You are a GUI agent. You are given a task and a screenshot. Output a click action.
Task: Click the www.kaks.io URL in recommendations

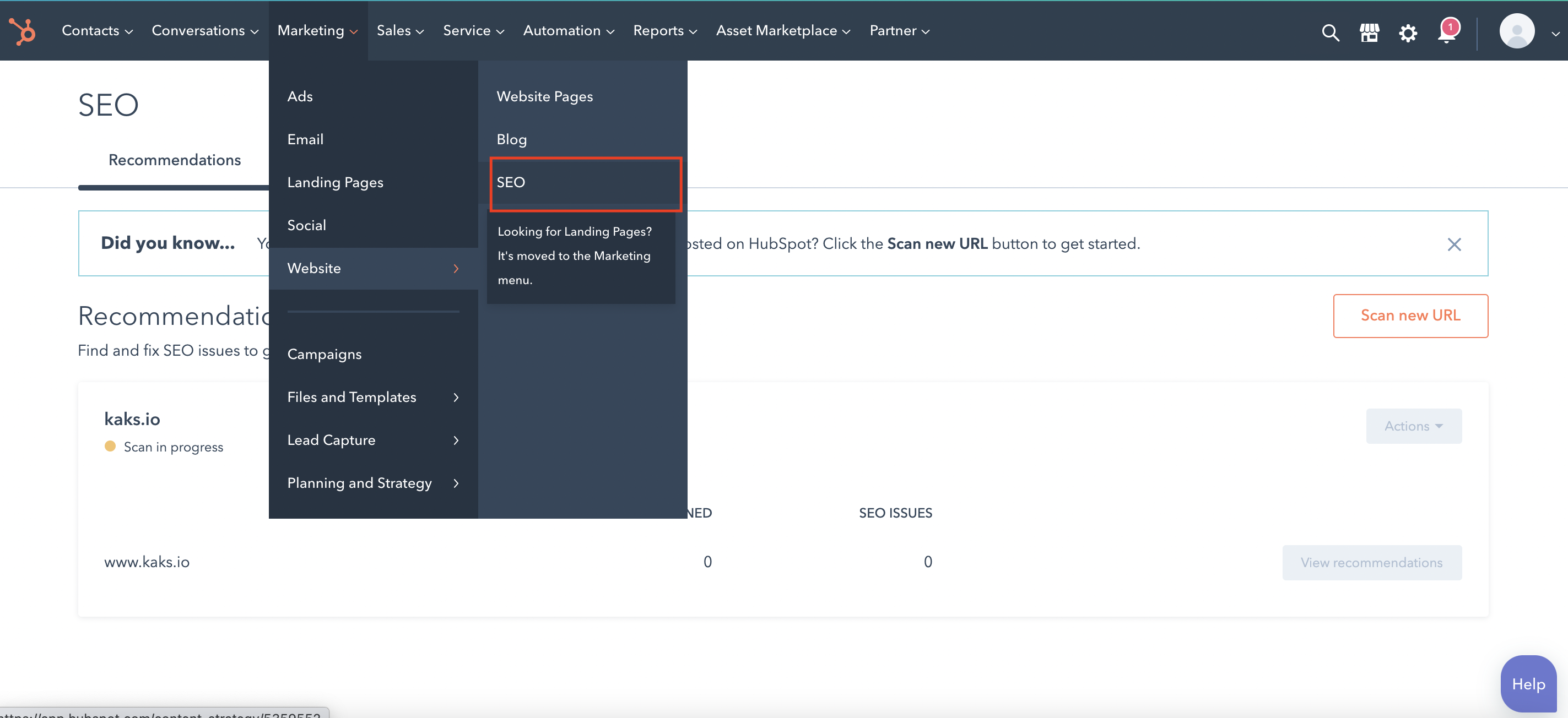(x=149, y=561)
